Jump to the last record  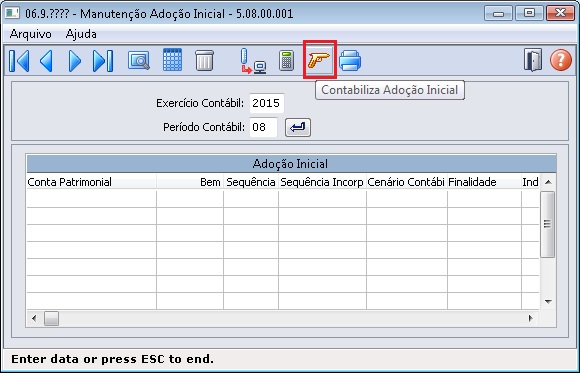point(103,61)
